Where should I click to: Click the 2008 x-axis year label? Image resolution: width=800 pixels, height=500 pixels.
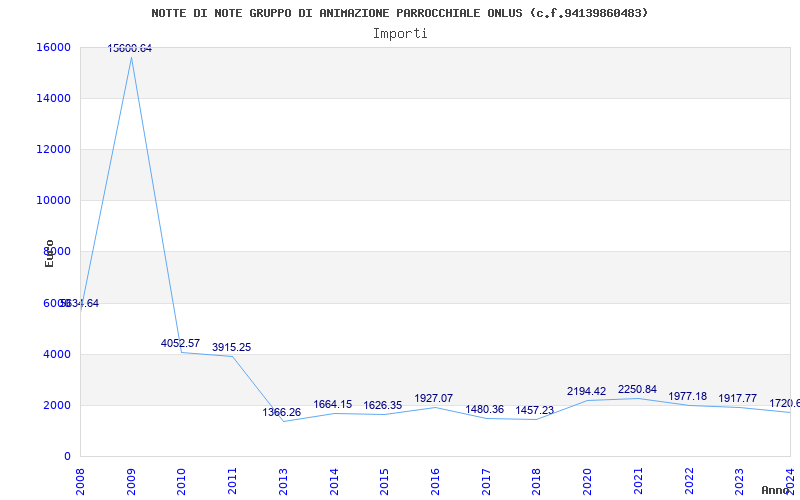pos(80,482)
